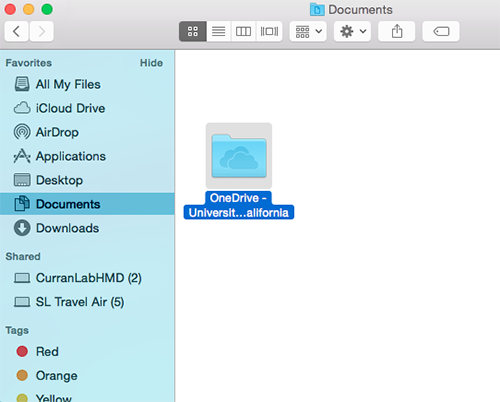The height and width of the screenshot is (402, 500).
Task: Select the OneDrive folder icon
Action: coord(239,156)
